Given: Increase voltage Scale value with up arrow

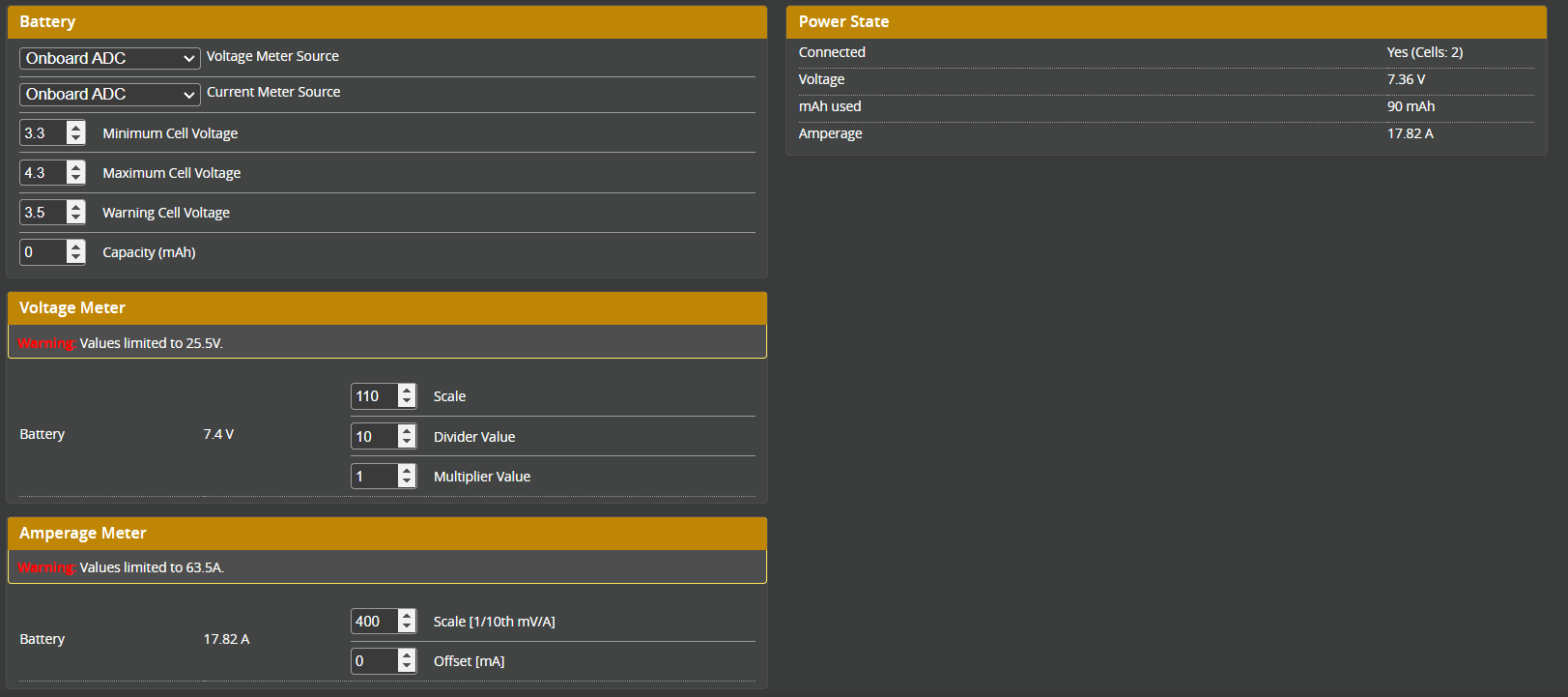Looking at the screenshot, I should coord(407,391).
